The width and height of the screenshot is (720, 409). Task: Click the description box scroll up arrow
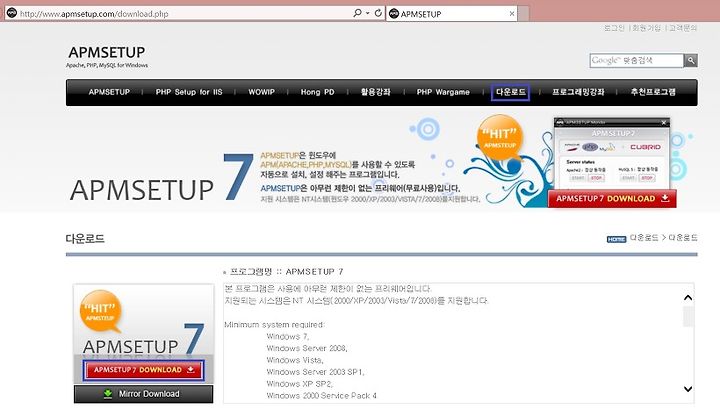(688, 297)
